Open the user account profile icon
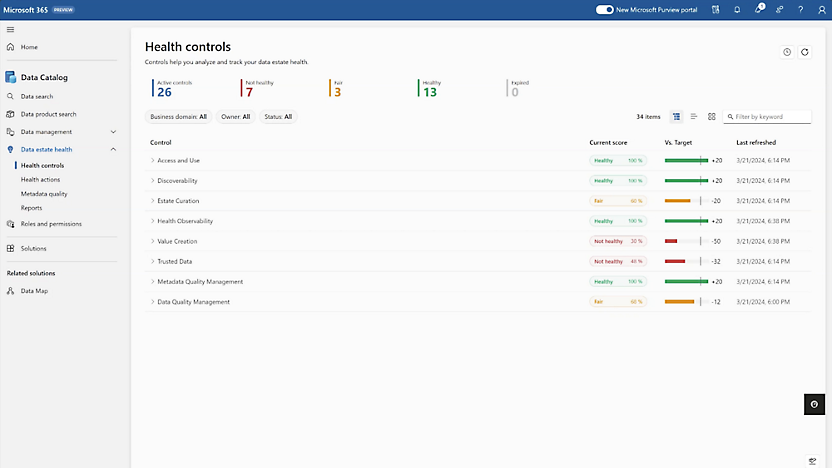Screen dimensions: 832x468 [x=822, y=10]
